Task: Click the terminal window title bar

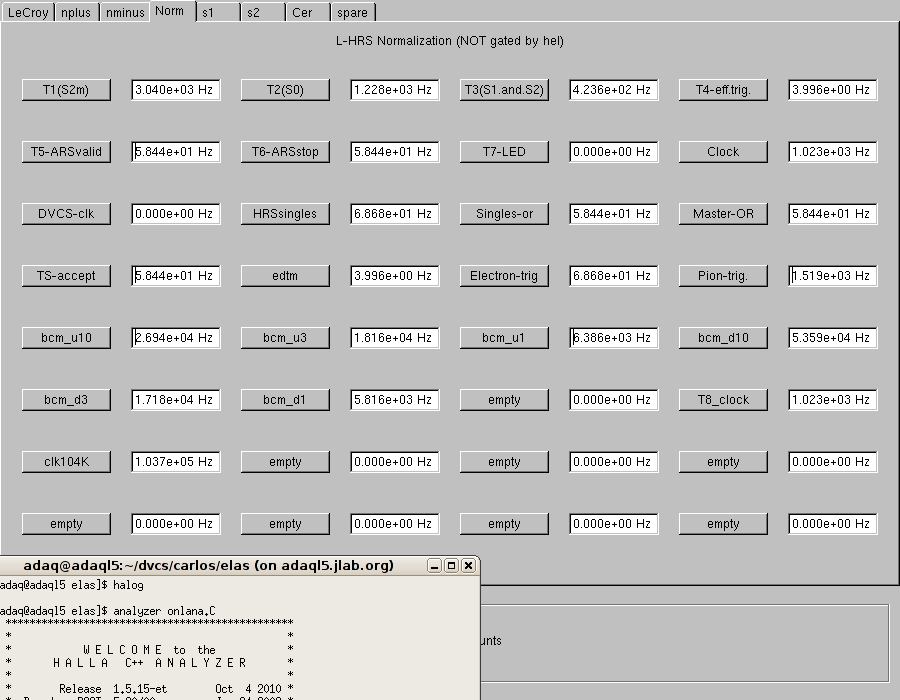Action: [x=239, y=566]
